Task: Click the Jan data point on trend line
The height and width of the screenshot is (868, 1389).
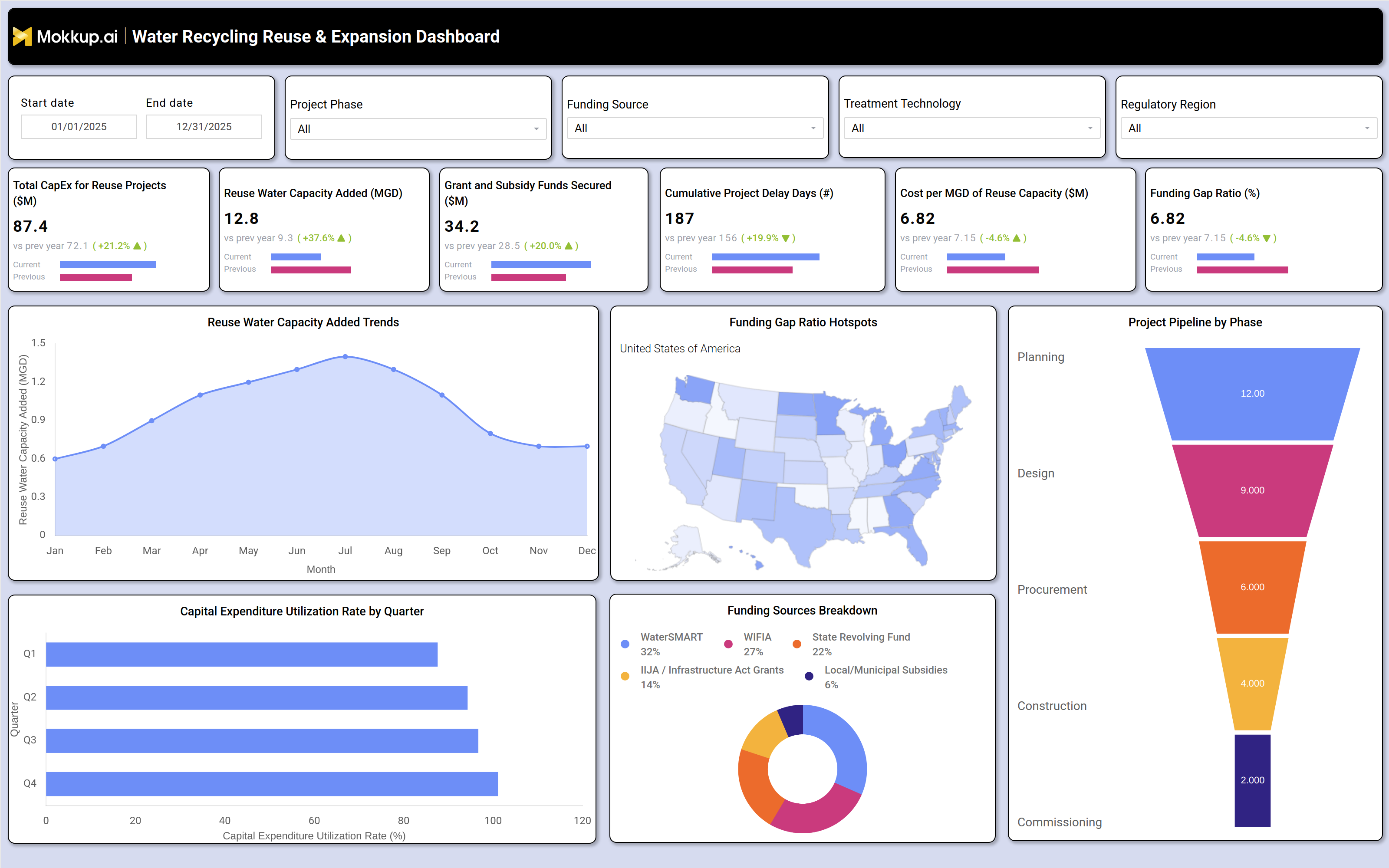Action: coord(55,459)
